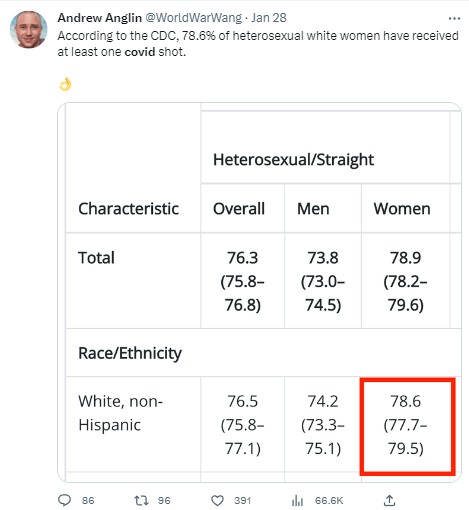Click the tweet text about CDC statistics
Image resolution: width=469 pixels, height=510 pixels.
pyautogui.click(x=258, y=44)
